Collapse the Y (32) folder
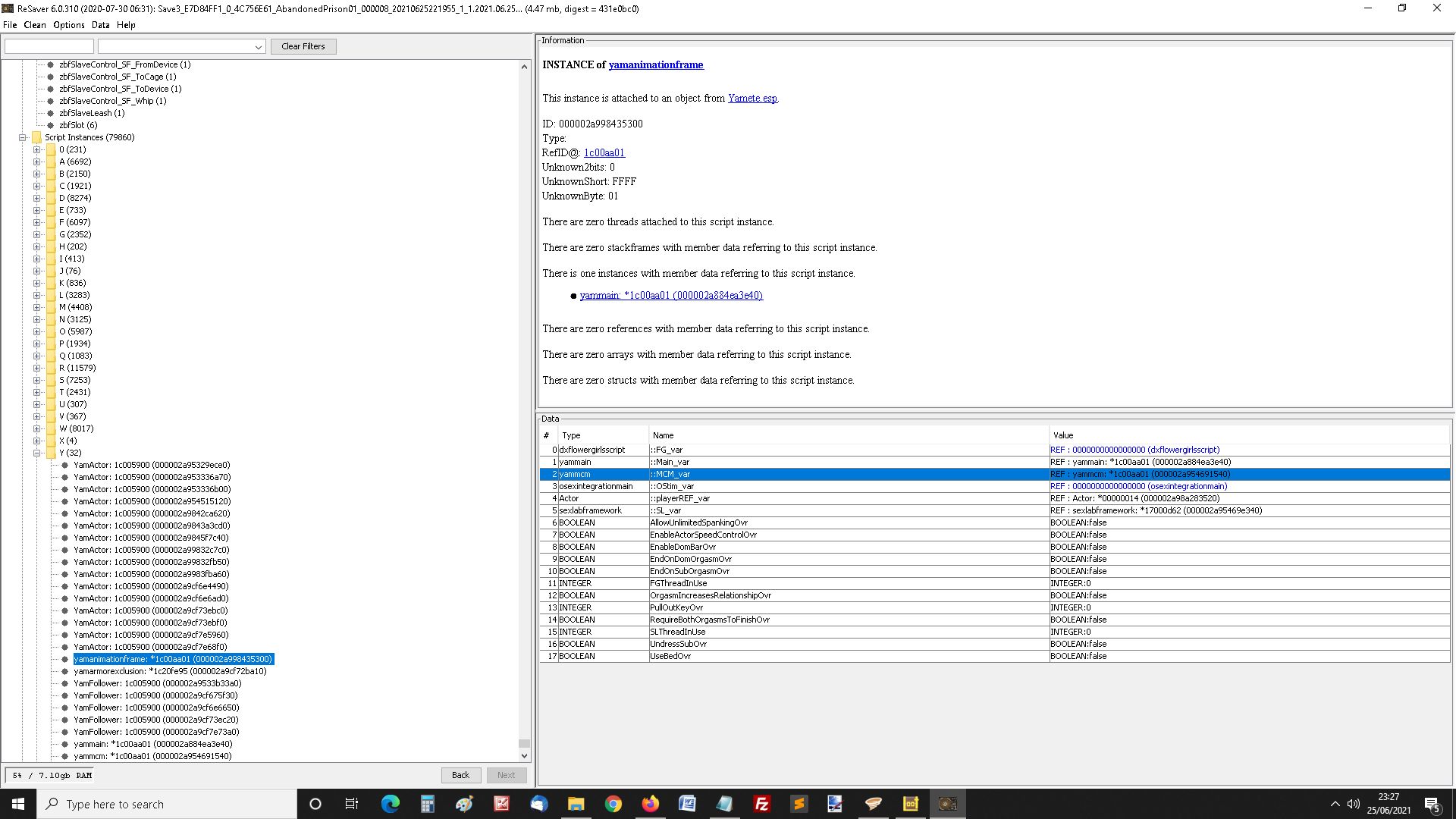 pos(36,453)
